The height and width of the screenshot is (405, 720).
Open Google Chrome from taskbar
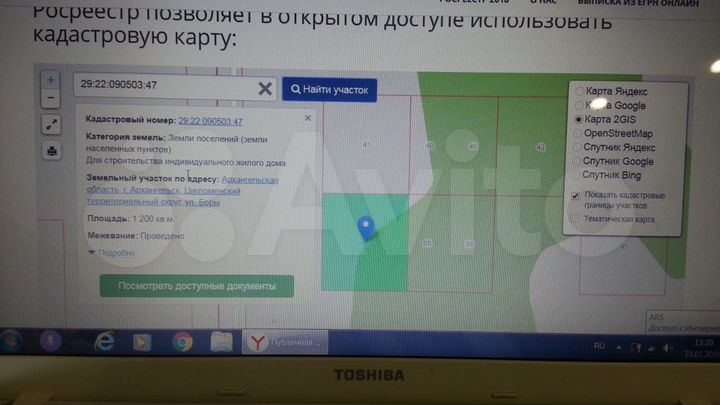182,343
